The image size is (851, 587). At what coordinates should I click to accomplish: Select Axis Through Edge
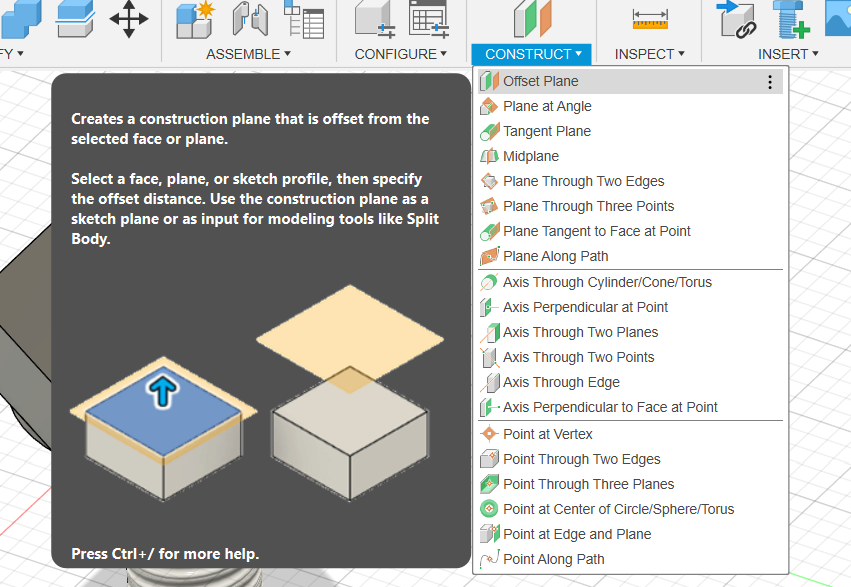click(630, 382)
